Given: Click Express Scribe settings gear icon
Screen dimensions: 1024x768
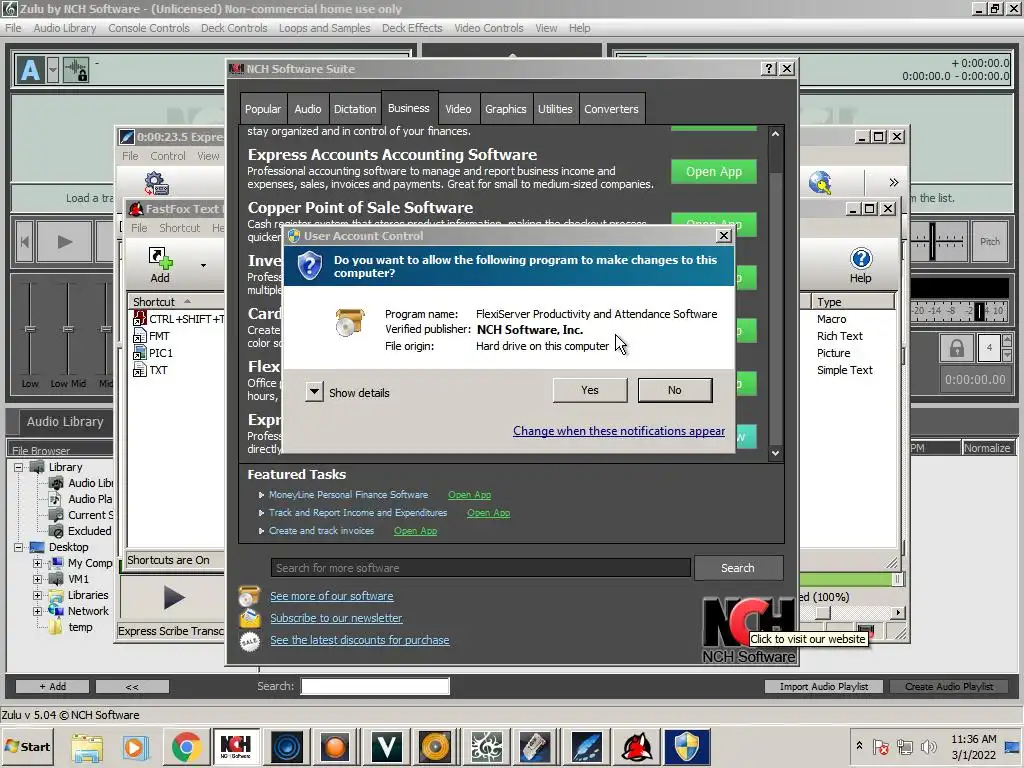Looking at the screenshot, I should (x=157, y=184).
